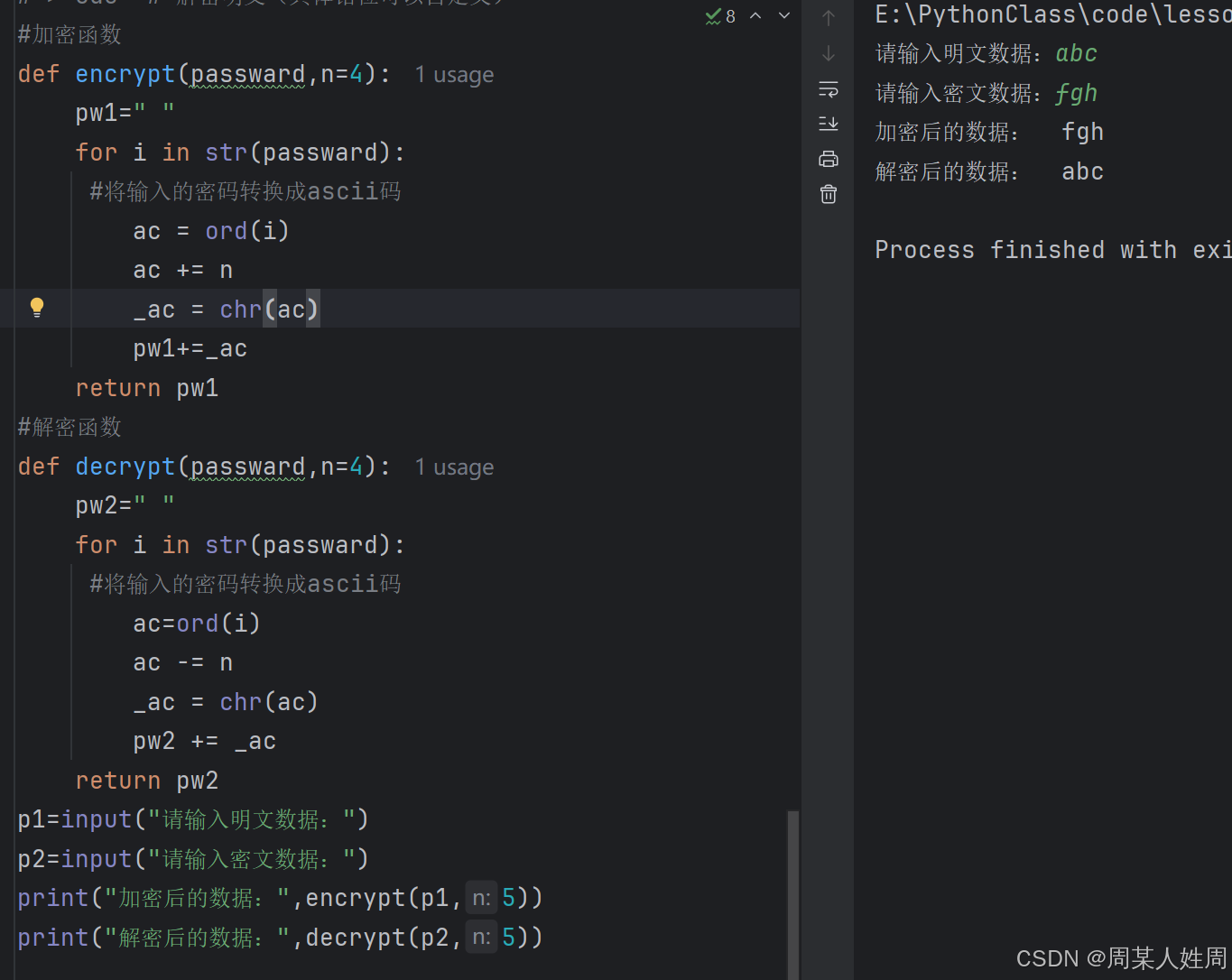The width and height of the screenshot is (1232, 980).
Task: Click Scroll to end console icon
Action: point(829,124)
